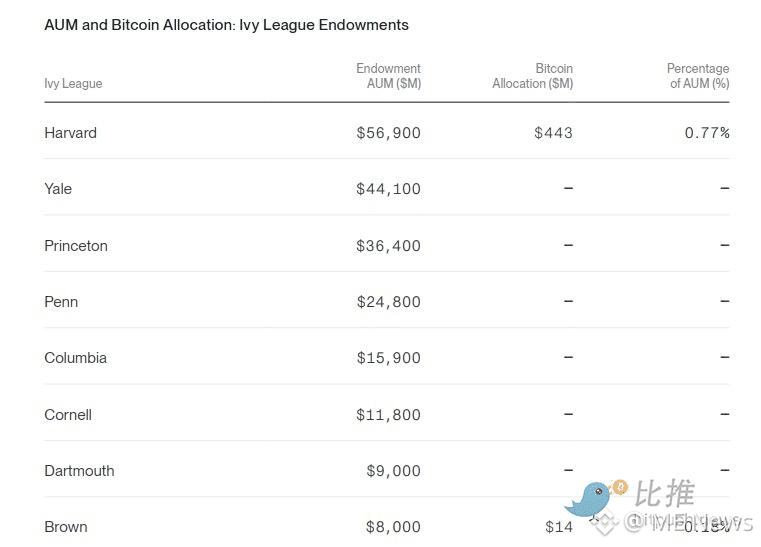The width and height of the screenshot is (761, 547).
Task: Click Harvard's $56,900 endowment value
Action: click(388, 133)
